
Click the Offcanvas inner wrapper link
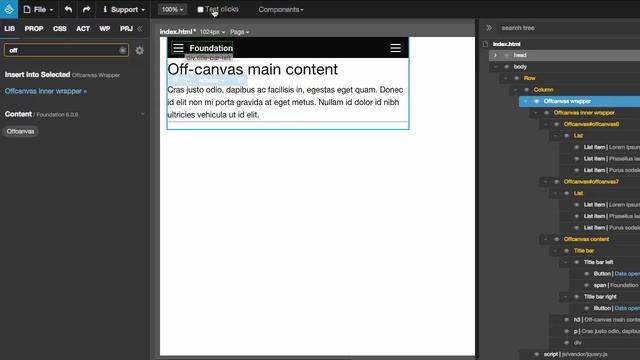point(46,91)
